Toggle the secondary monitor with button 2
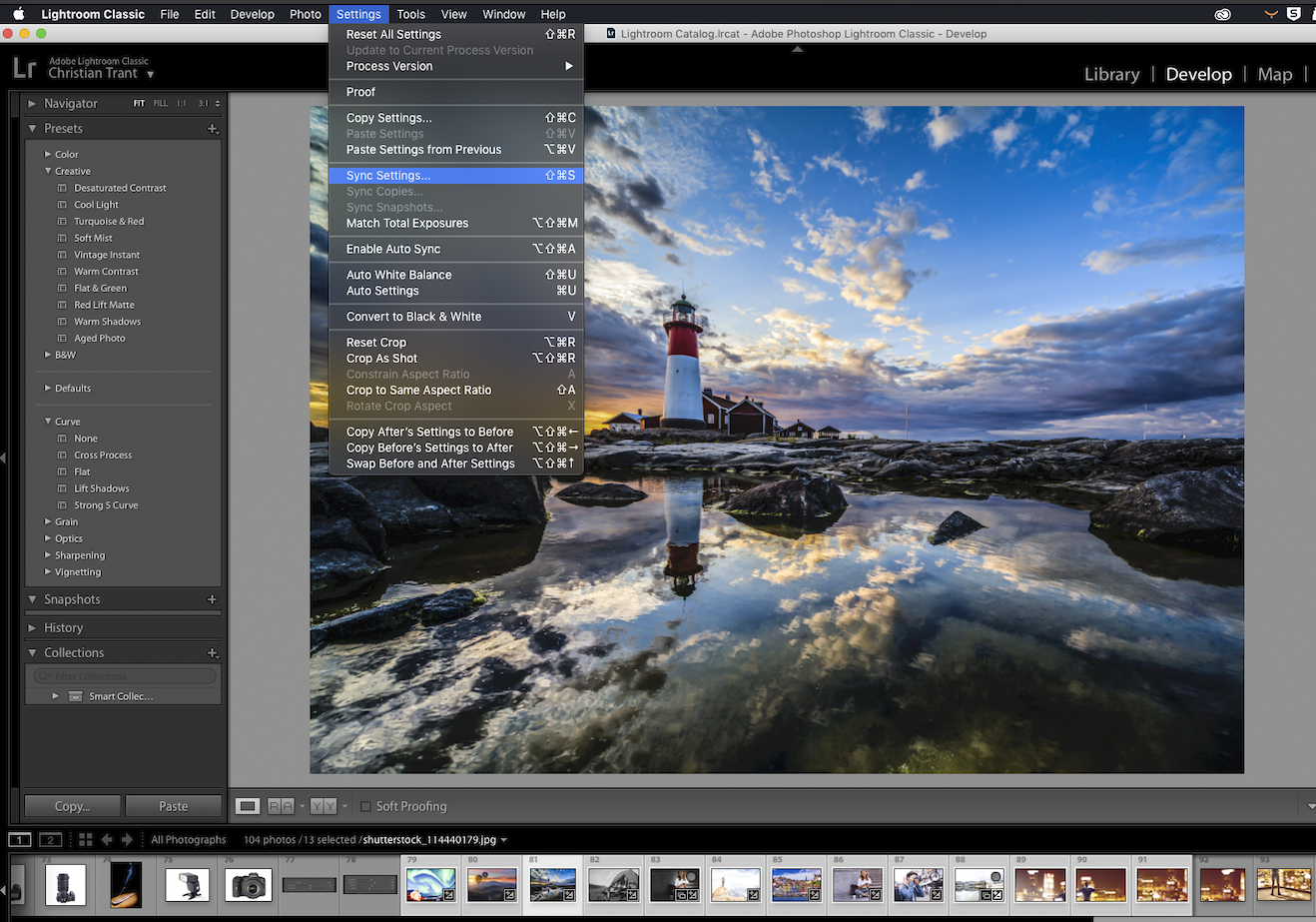Screen dimensions: 1316x922 [49, 839]
